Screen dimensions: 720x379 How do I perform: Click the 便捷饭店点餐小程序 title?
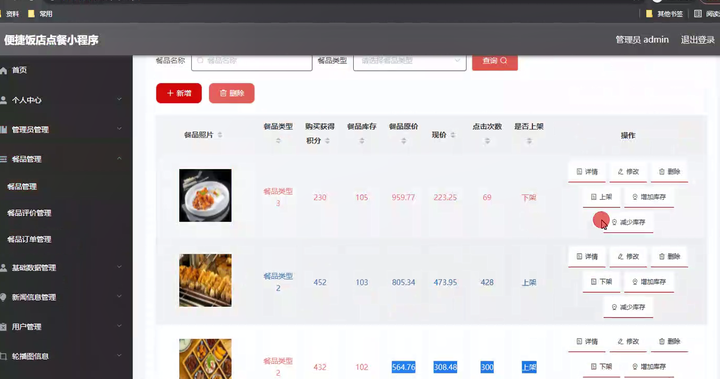(x=51, y=40)
